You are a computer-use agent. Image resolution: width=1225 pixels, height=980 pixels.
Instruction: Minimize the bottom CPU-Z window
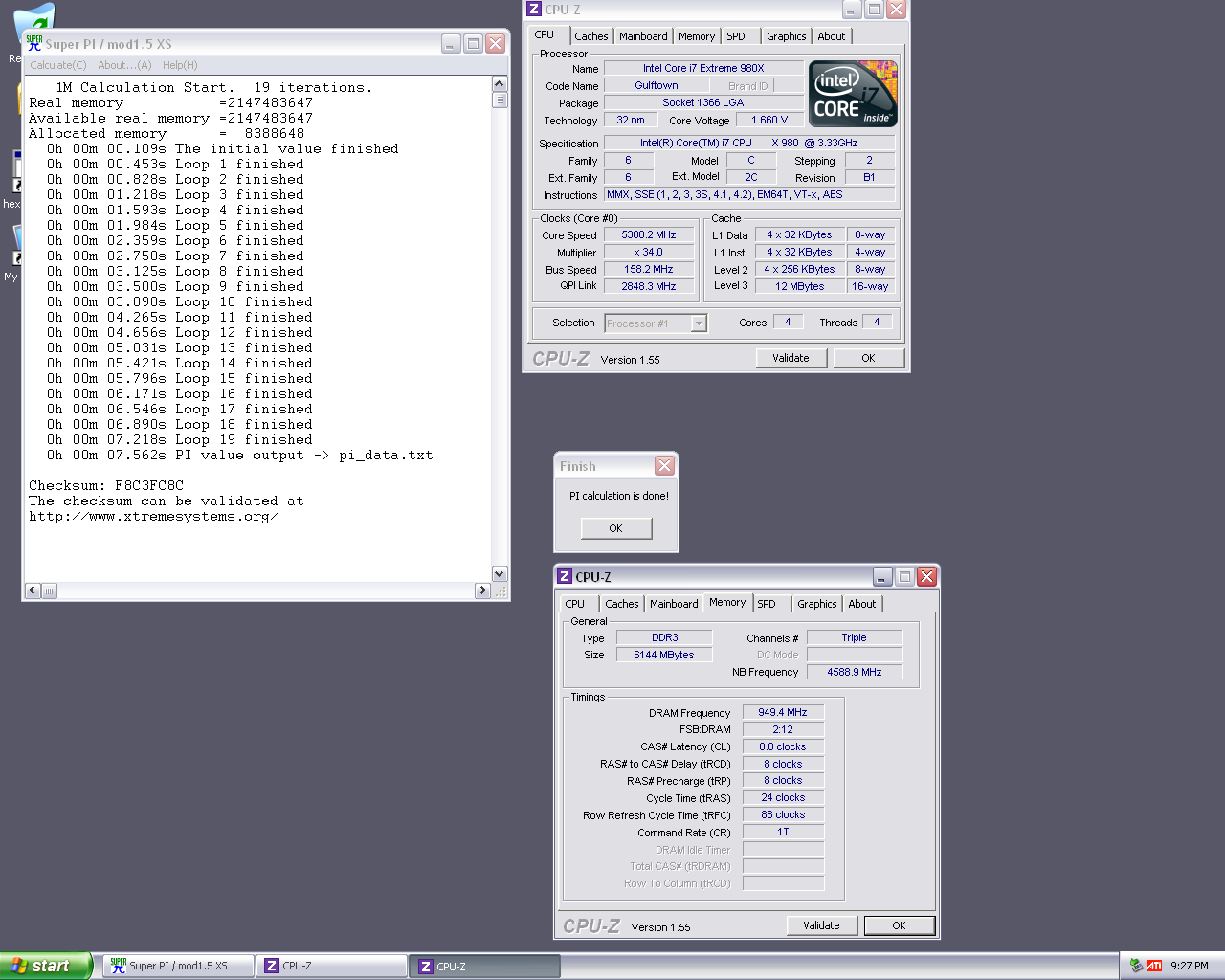point(882,576)
